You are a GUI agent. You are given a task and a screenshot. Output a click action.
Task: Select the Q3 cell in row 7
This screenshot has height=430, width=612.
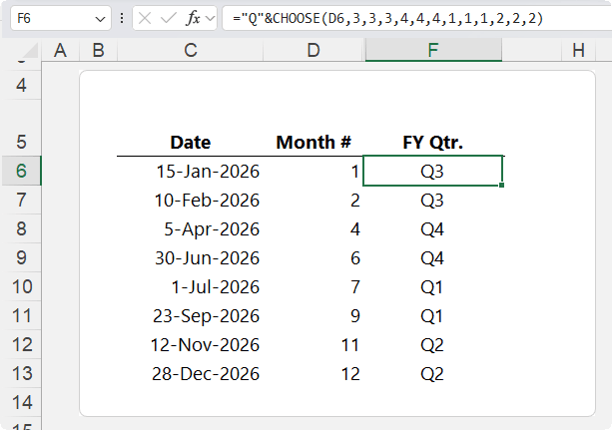[433, 200]
